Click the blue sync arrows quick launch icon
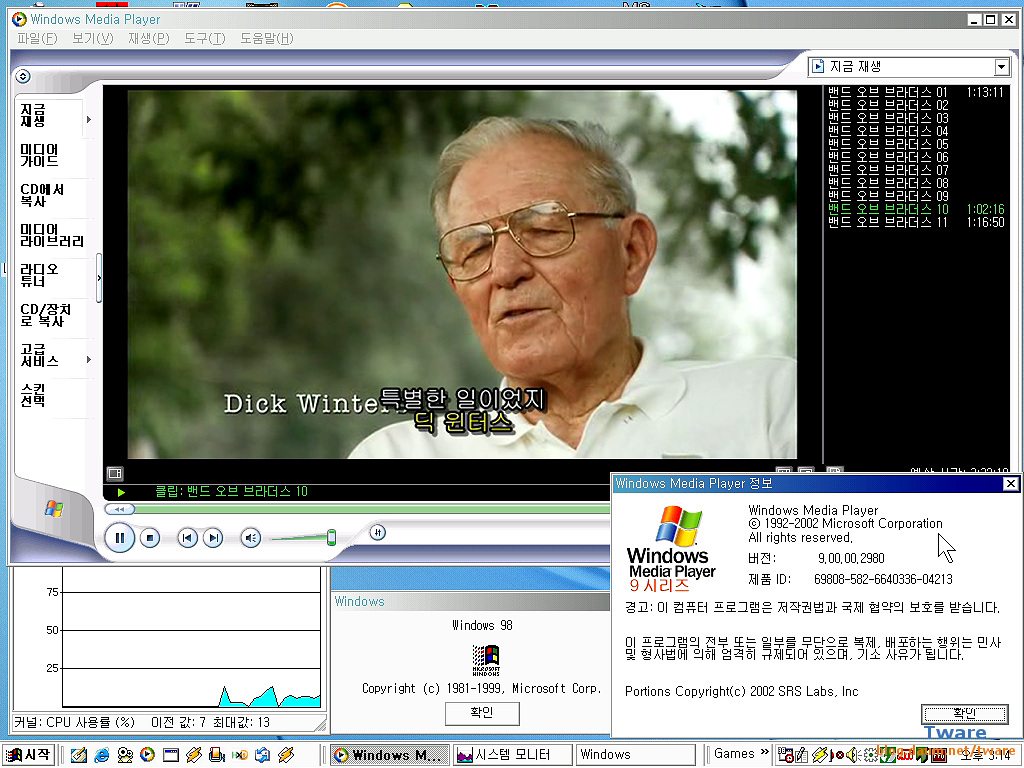 point(263,755)
